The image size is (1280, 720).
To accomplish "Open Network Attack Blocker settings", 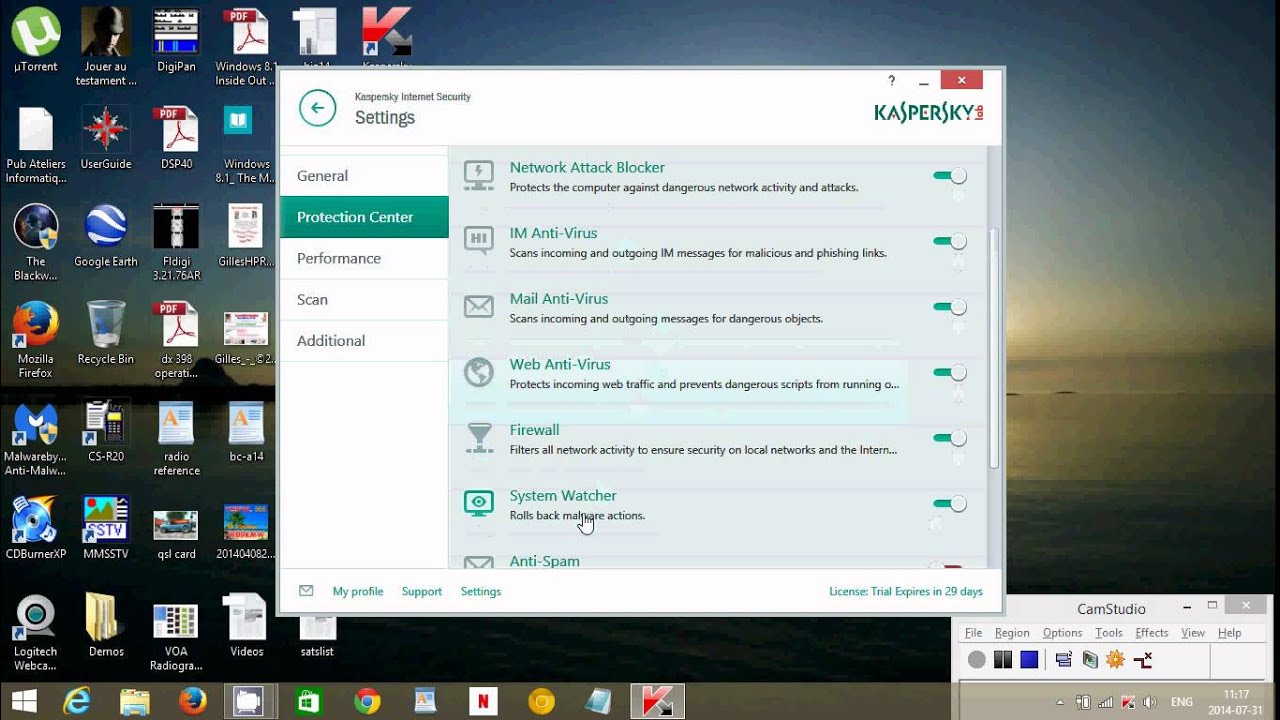I will tap(587, 167).
